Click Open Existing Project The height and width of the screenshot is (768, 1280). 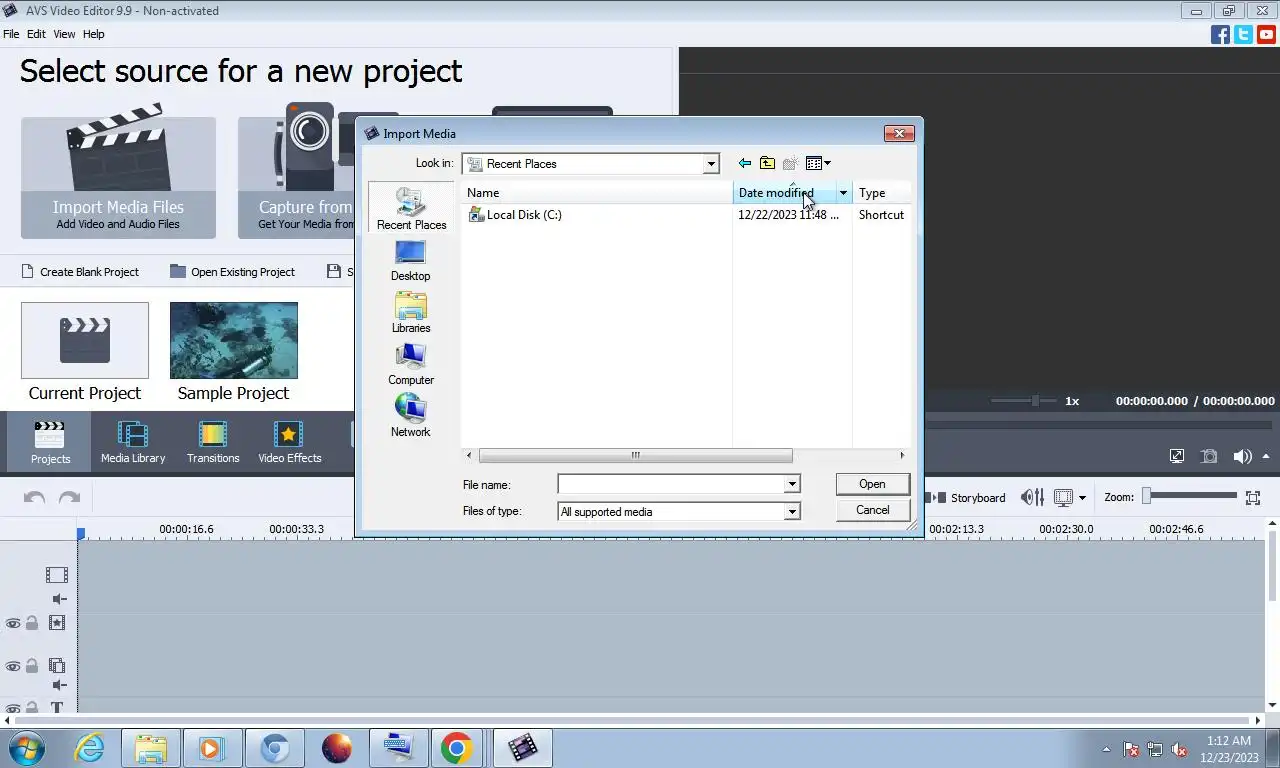point(232,272)
